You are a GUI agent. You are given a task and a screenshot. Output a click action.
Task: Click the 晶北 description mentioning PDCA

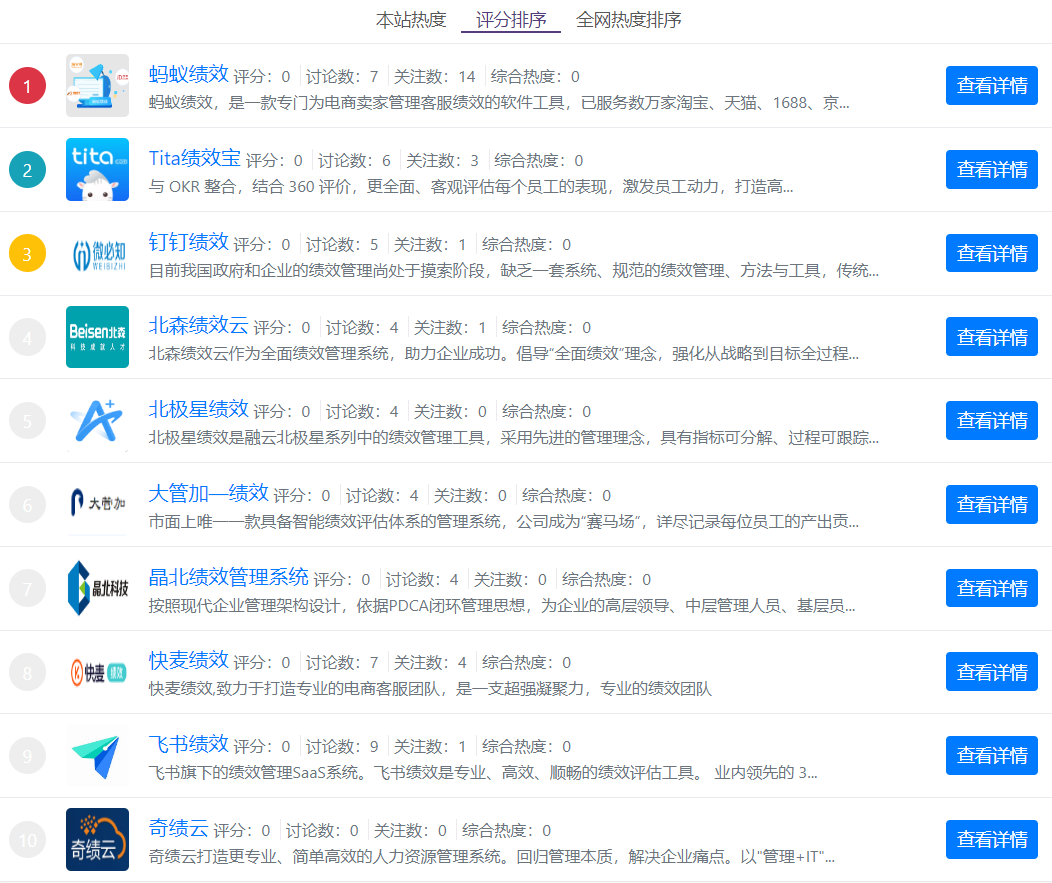(502, 606)
